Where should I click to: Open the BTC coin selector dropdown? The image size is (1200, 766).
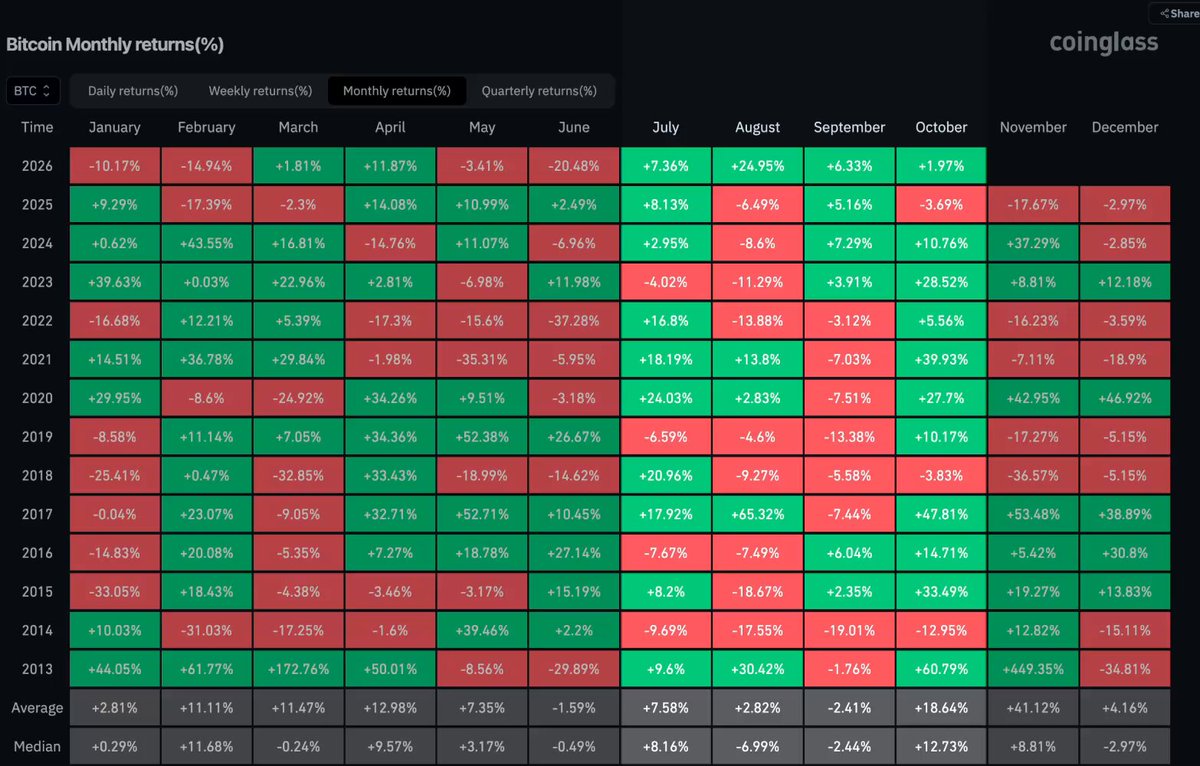[34, 91]
